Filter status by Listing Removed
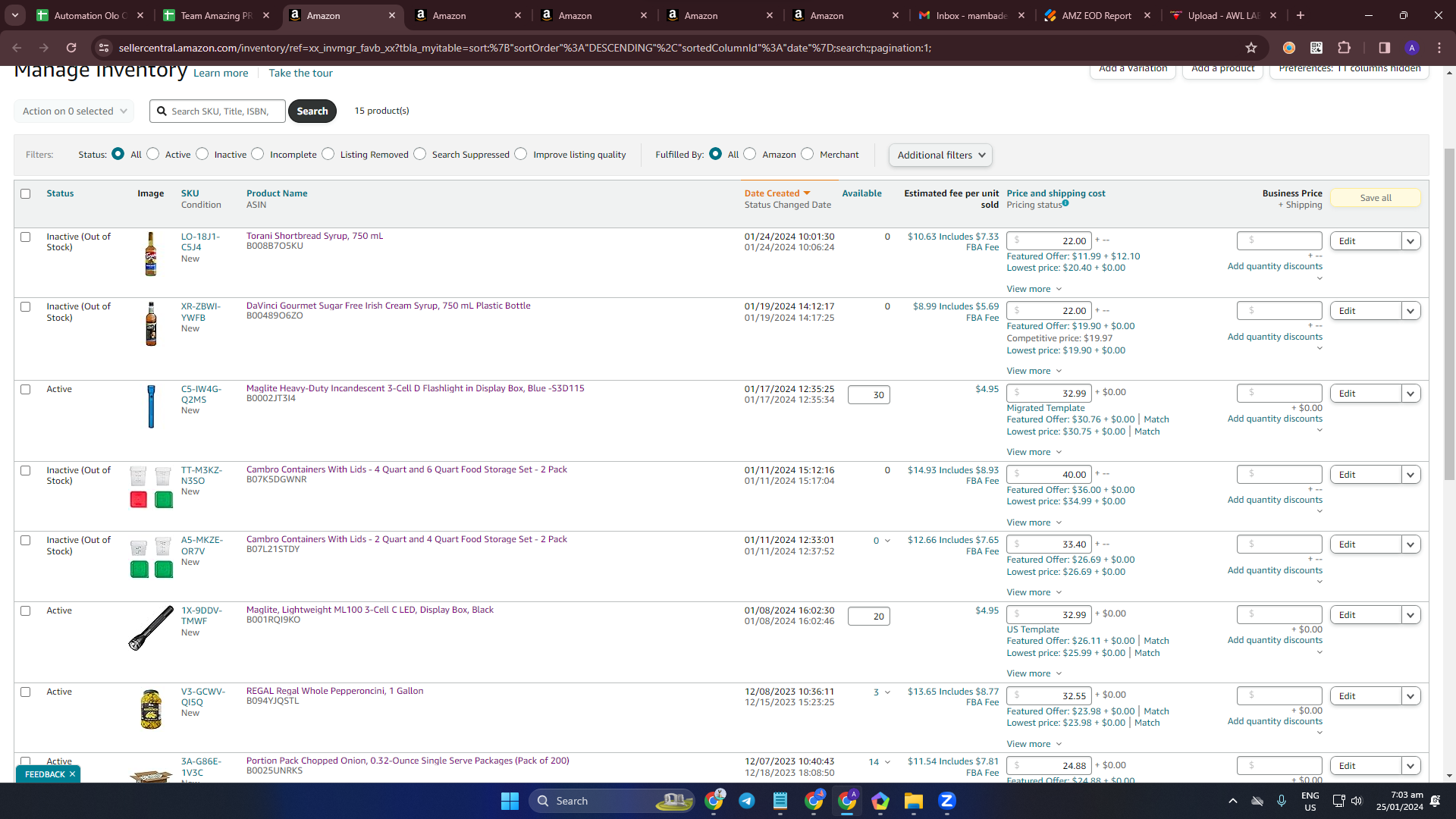The height and width of the screenshot is (819, 1456). tap(328, 154)
